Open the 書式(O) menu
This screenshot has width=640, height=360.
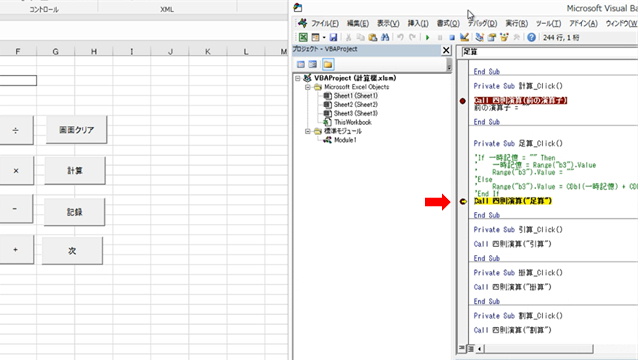coord(448,24)
